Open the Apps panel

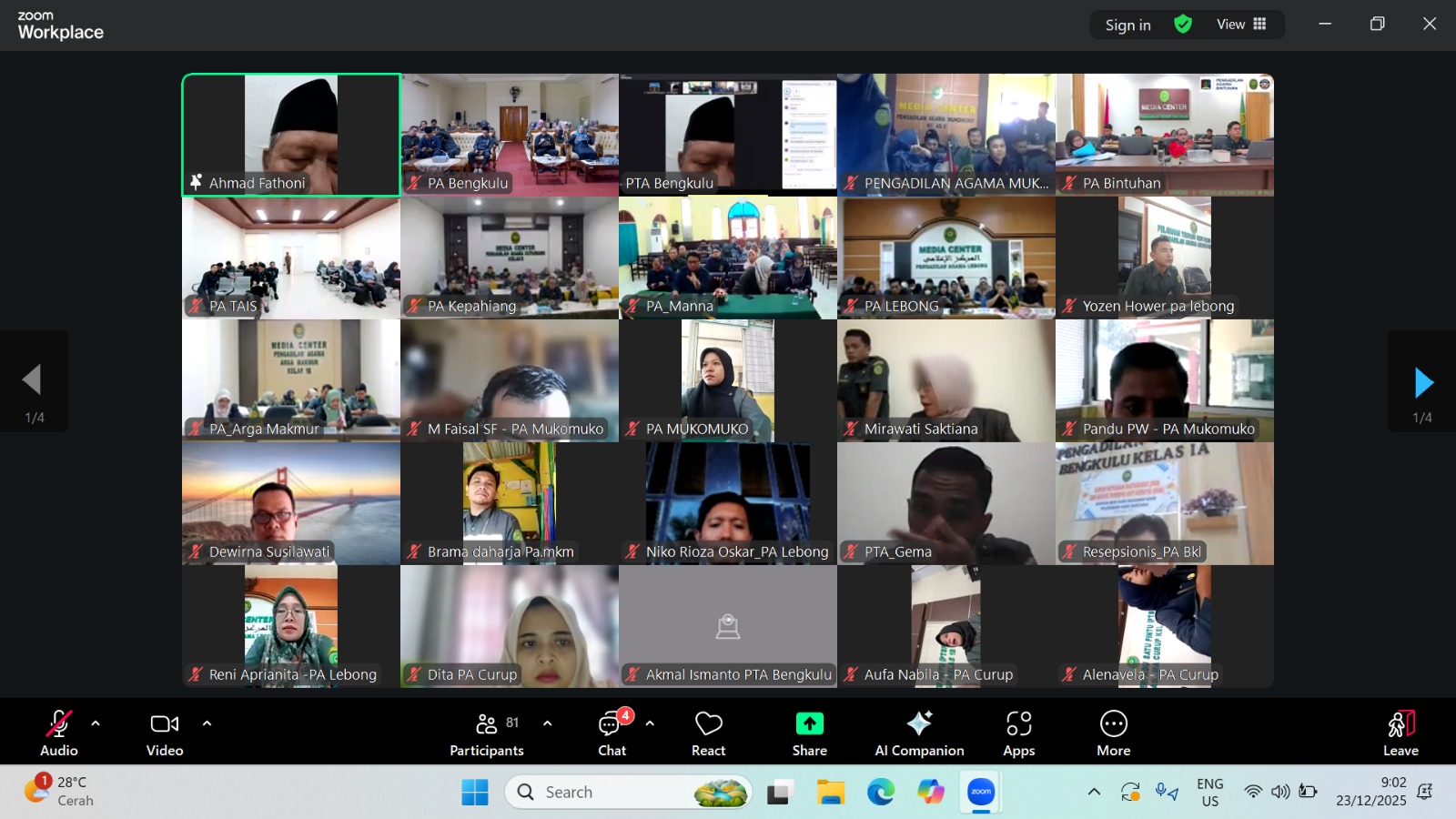(x=1018, y=733)
